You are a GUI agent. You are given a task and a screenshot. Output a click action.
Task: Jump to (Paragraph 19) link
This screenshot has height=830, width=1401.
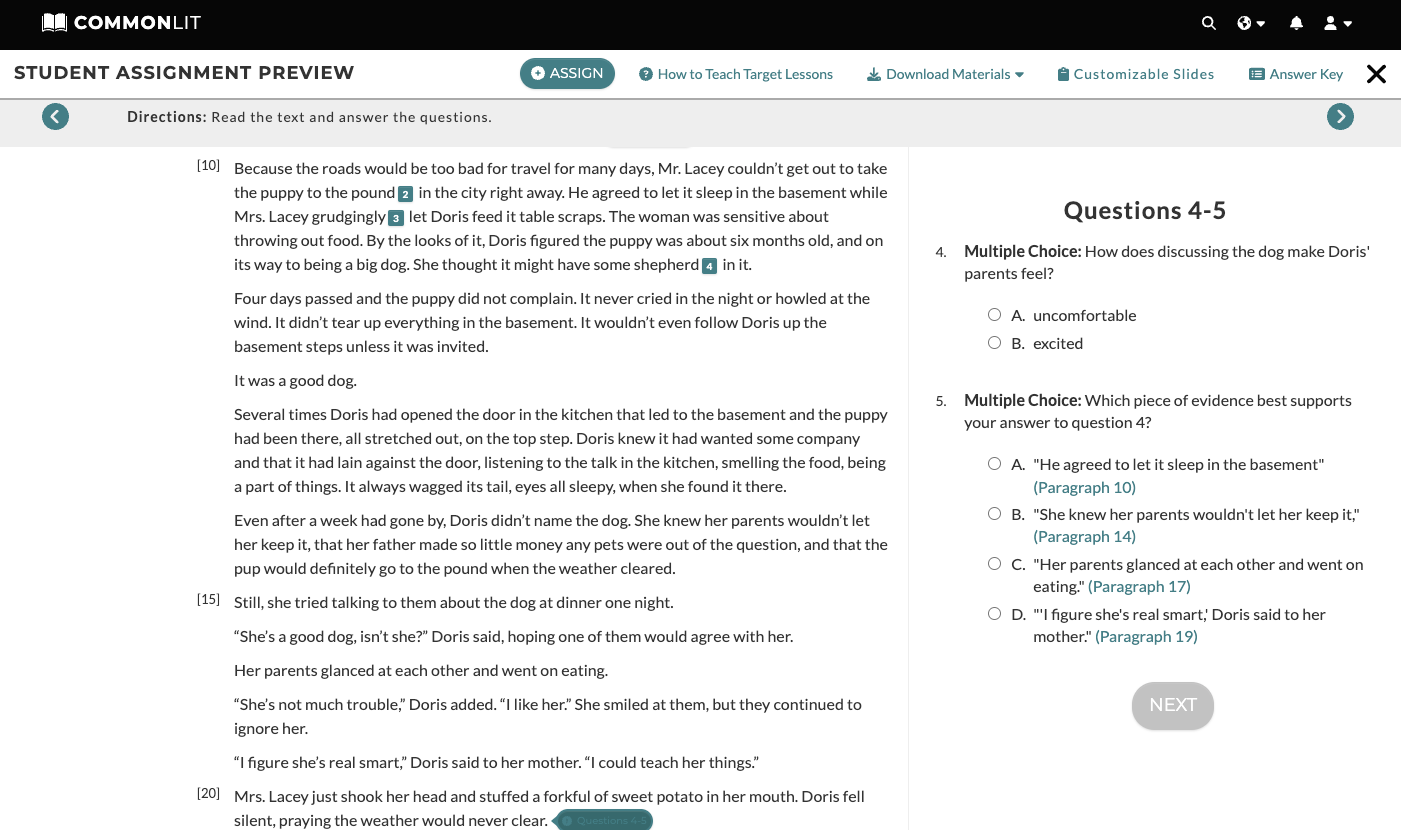[1146, 637]
